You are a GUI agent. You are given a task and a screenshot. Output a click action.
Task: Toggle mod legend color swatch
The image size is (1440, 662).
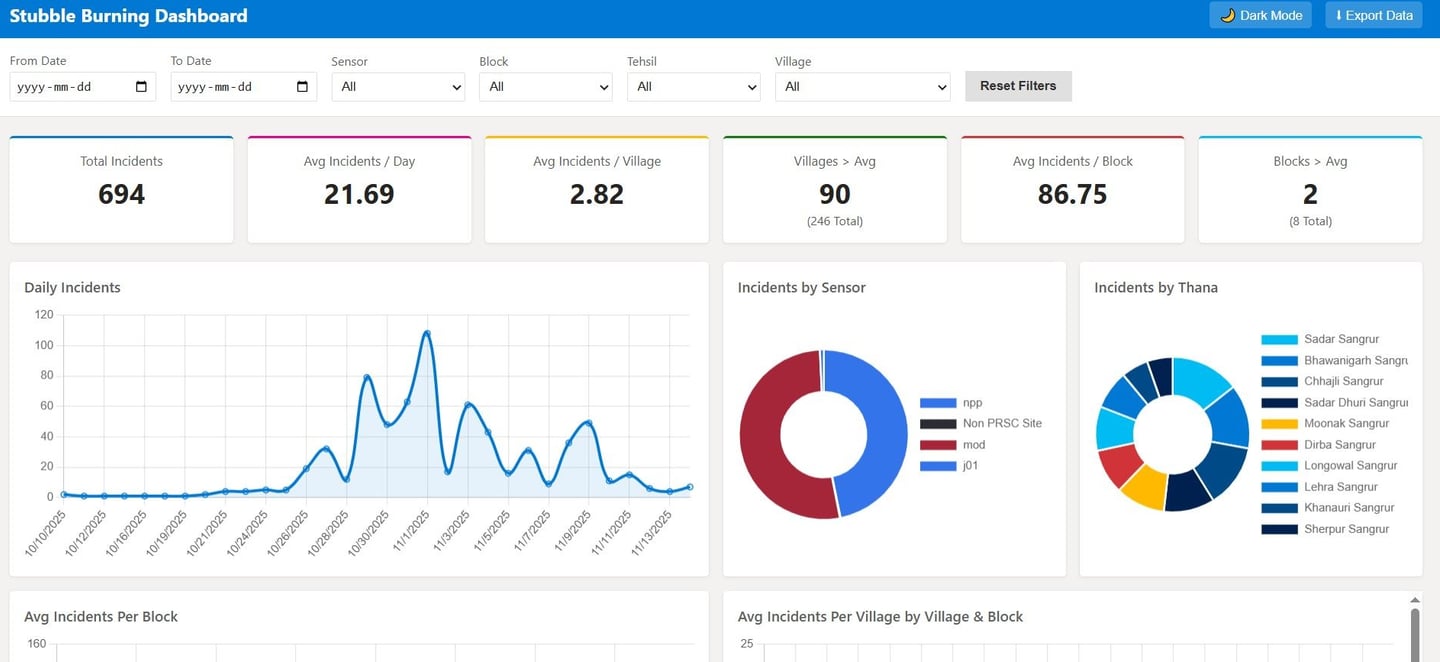(938, 445)
